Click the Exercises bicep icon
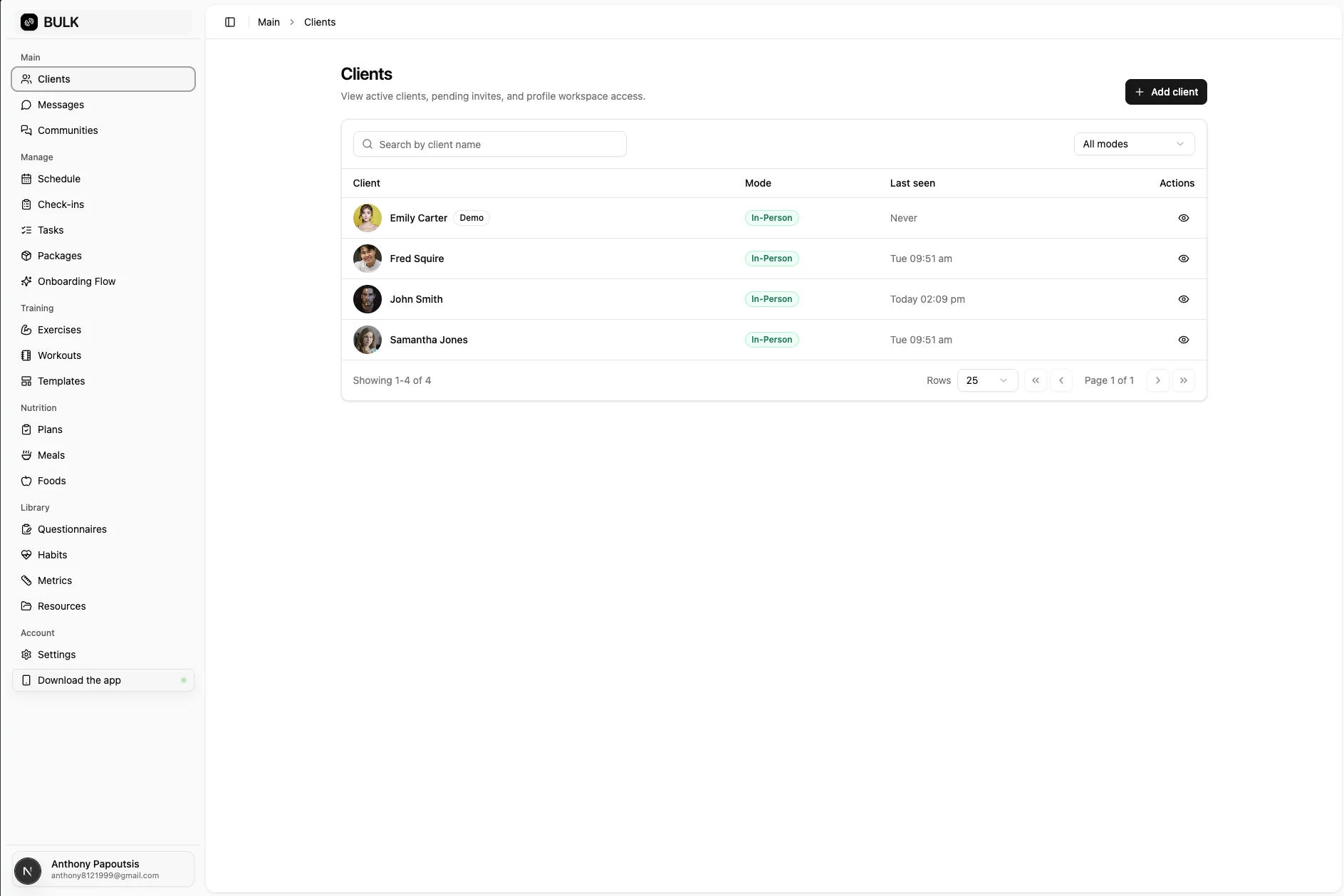This screenshot has height=896, width=1344. click(x=26, y=330)
